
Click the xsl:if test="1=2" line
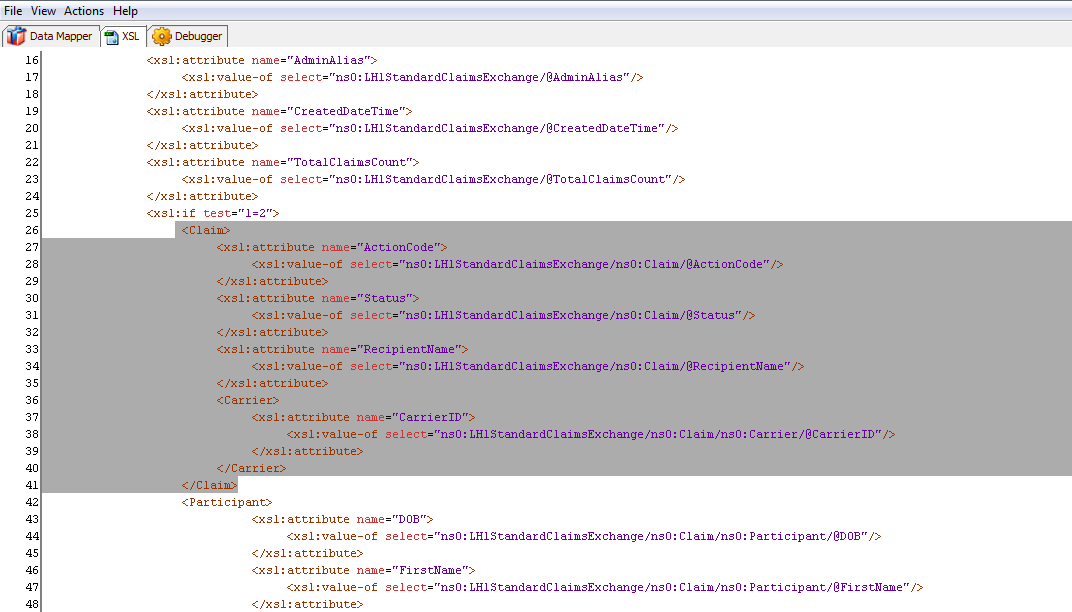point(213,213)
